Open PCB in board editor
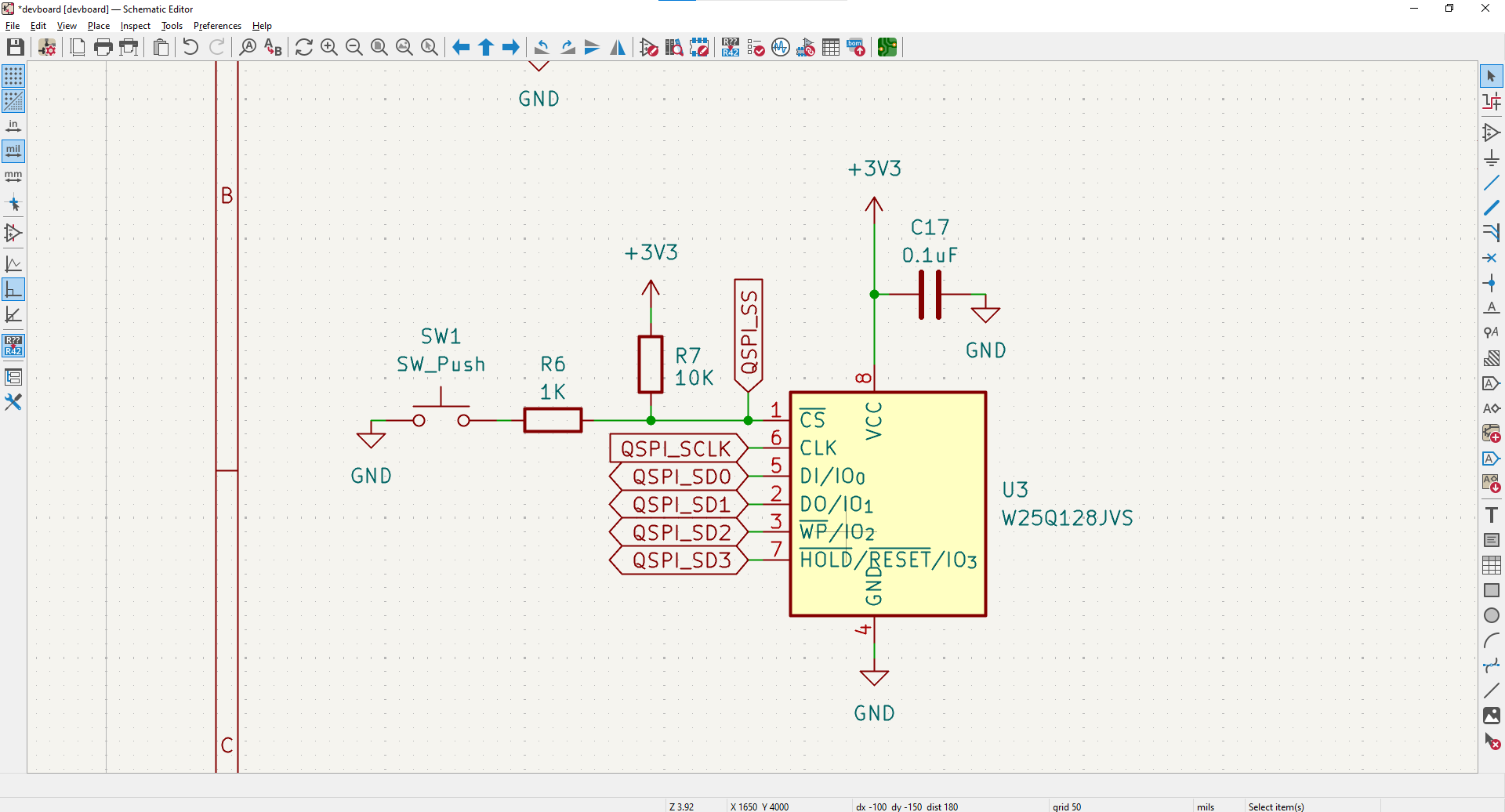The width and height of the screenshot is (1505, 812). [887, 48]
